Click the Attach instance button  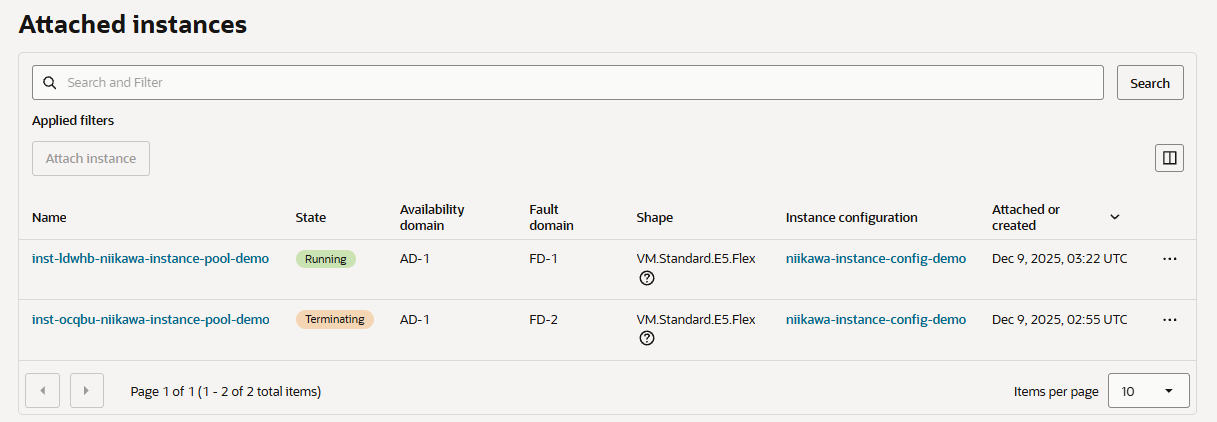coord(91,159)
